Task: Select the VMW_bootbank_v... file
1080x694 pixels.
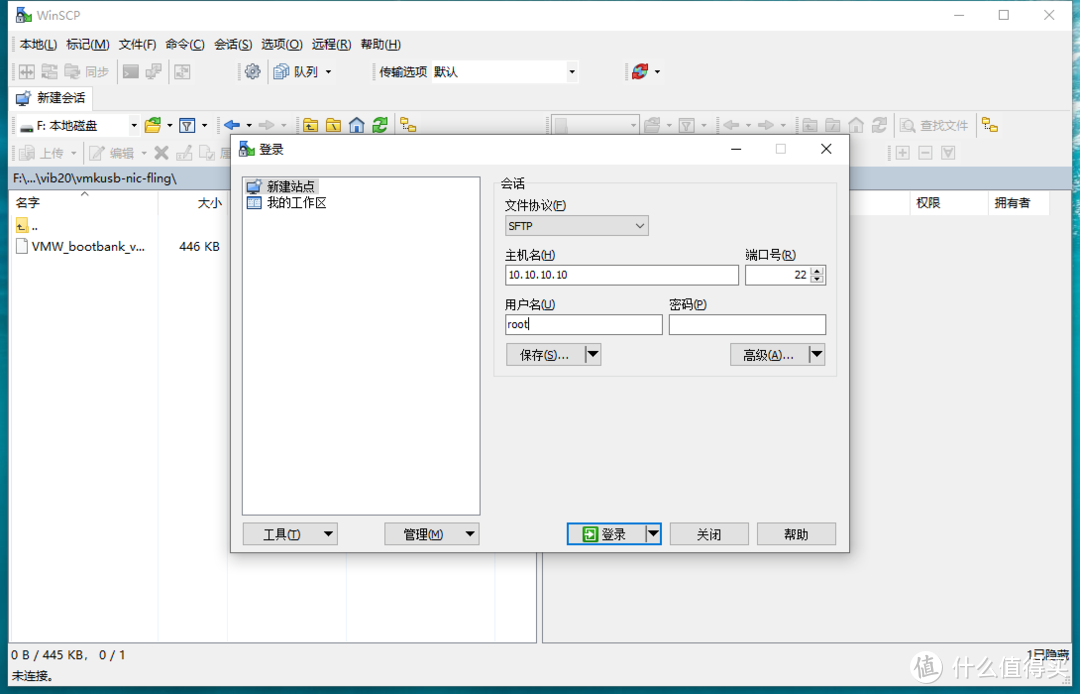Action: [x=80, y=246]
